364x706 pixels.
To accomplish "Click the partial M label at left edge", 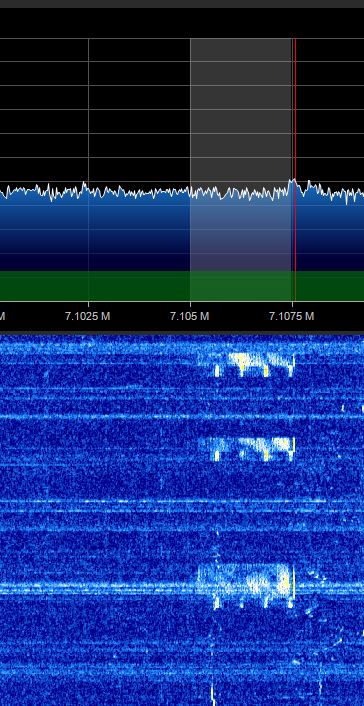I will coord(2,316).
